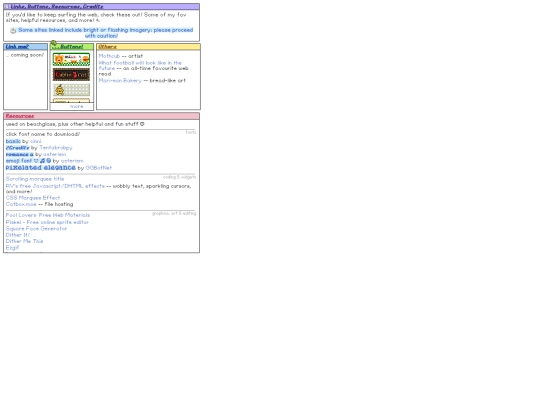Click the 'Link me?' panel heading
Image resolution: width=540 pixels, height=405 pixels.
click(x=17, y=47)
